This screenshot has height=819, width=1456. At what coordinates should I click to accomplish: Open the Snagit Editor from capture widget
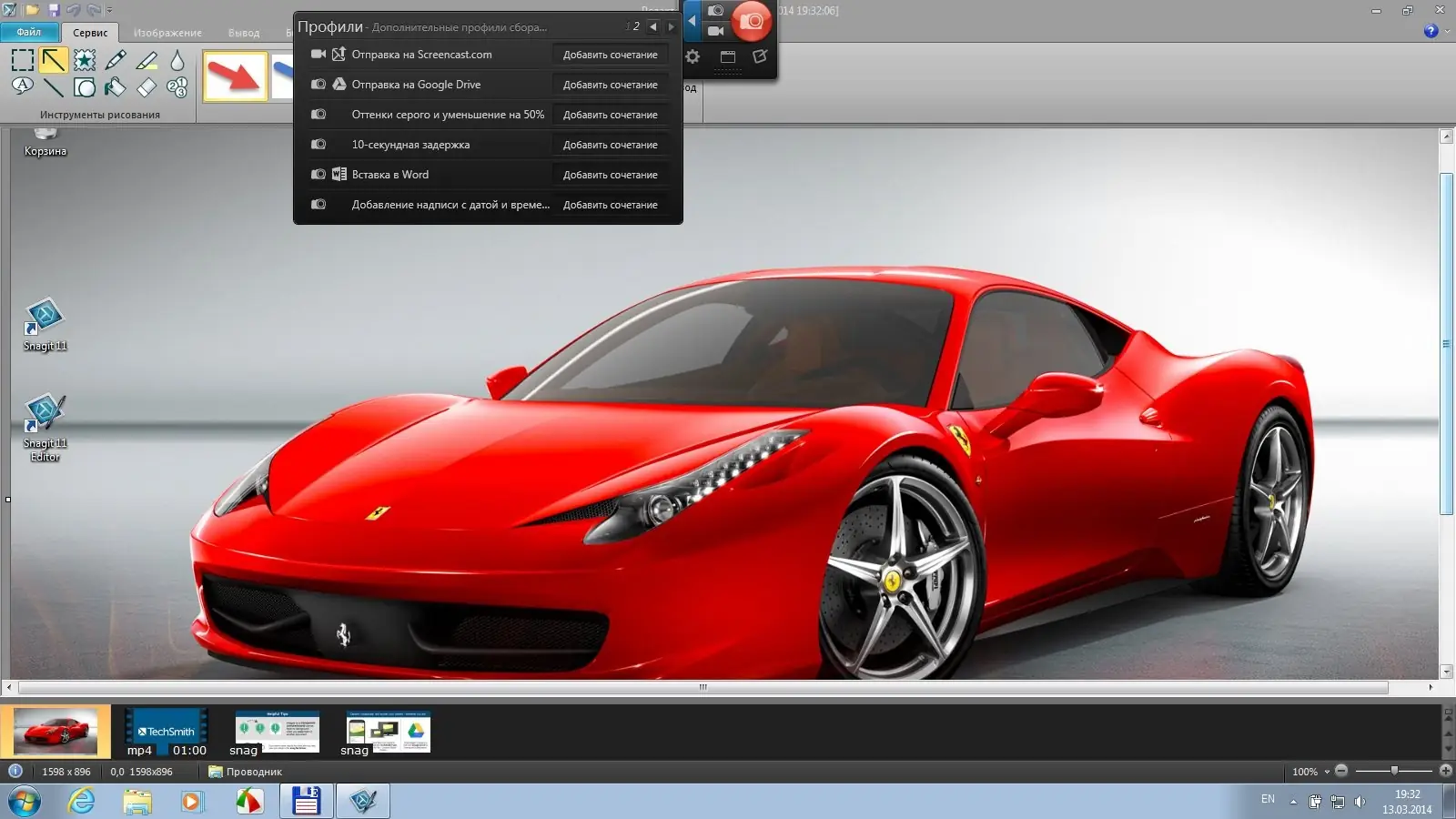[760, 56]
